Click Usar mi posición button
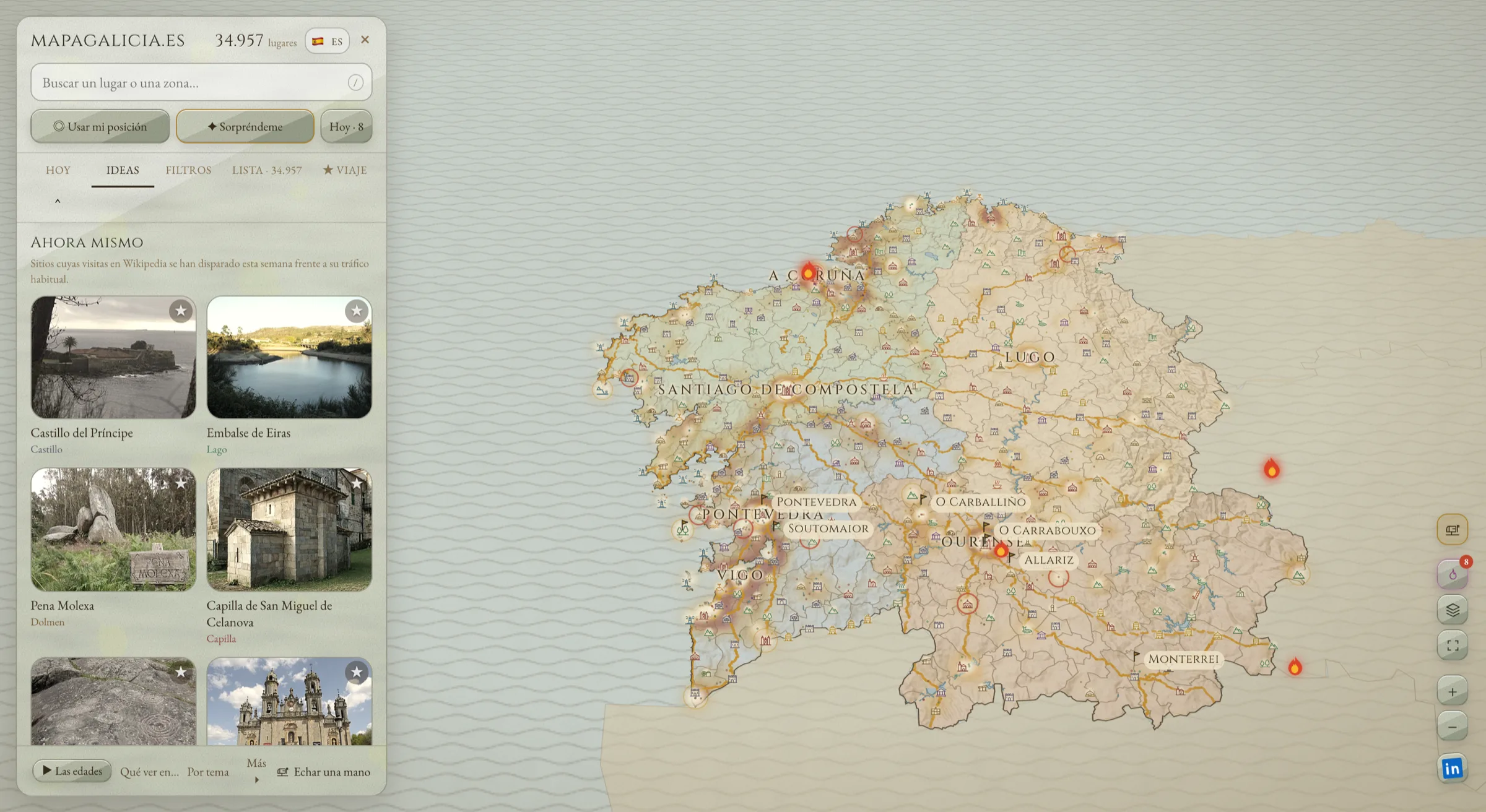Screen dimensions: 1486x812 [x=100, y=126]
